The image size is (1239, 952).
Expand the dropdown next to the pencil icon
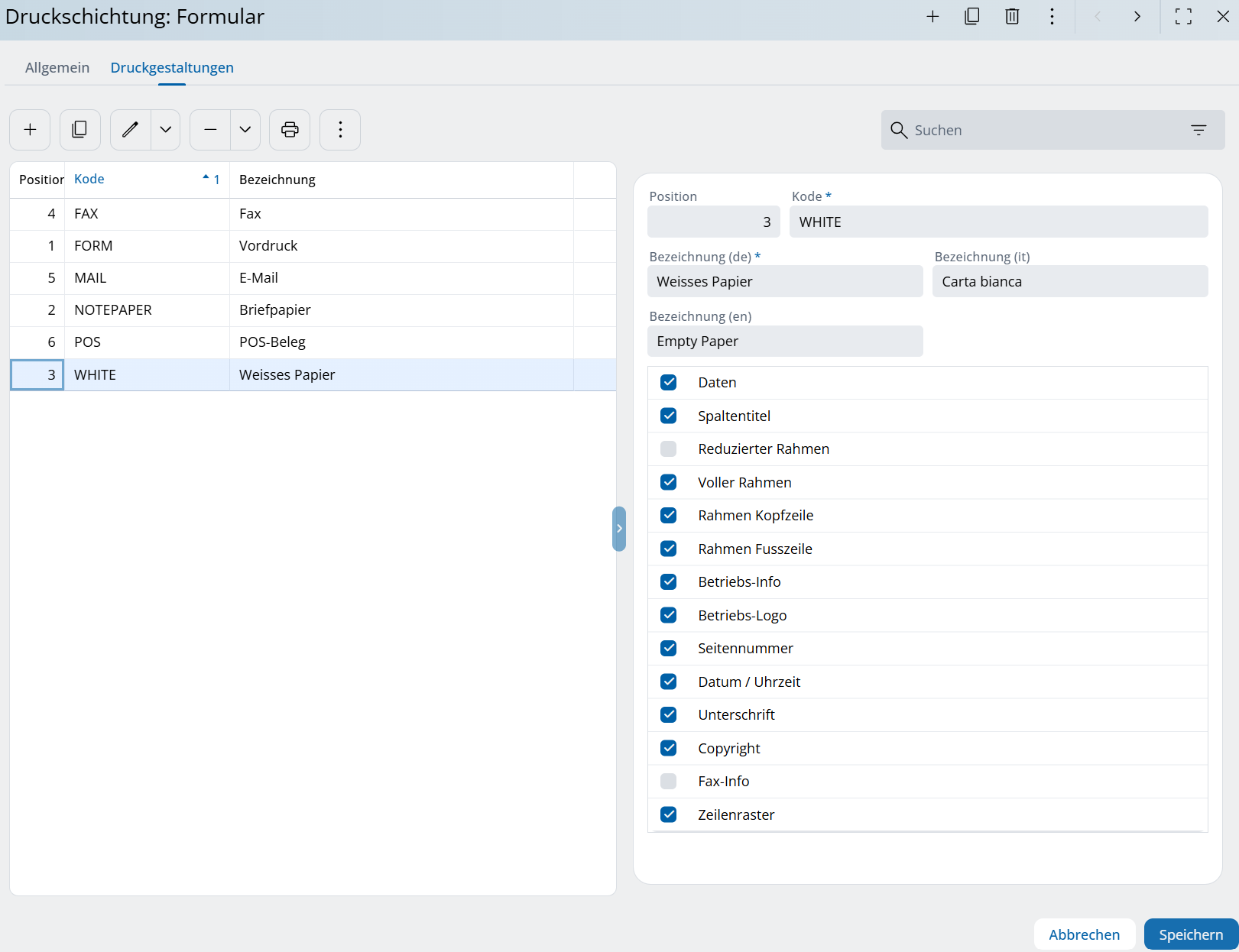pyautogui.click(x=166, y=130)
